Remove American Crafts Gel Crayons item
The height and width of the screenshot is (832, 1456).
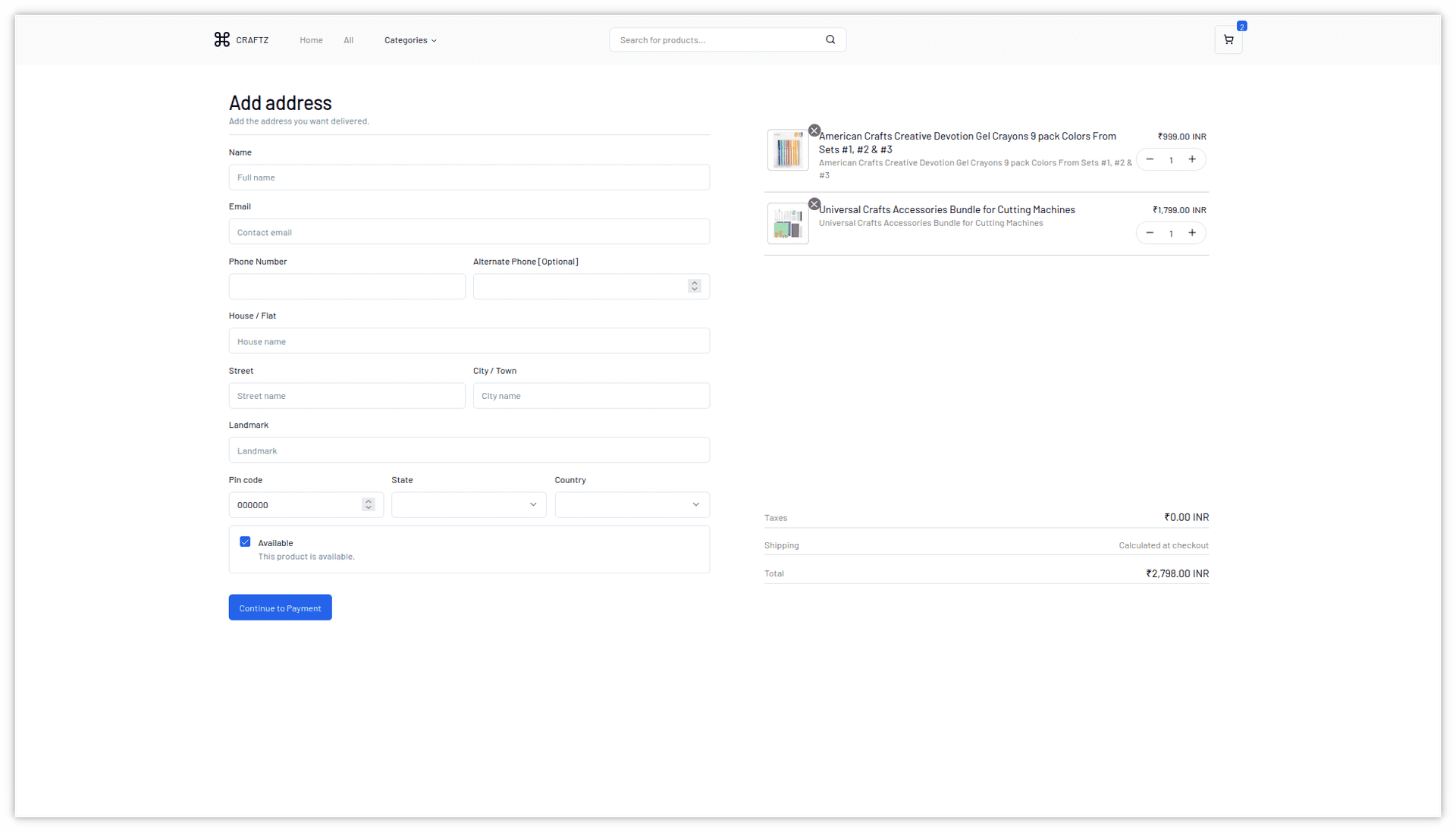coord(814,130)
